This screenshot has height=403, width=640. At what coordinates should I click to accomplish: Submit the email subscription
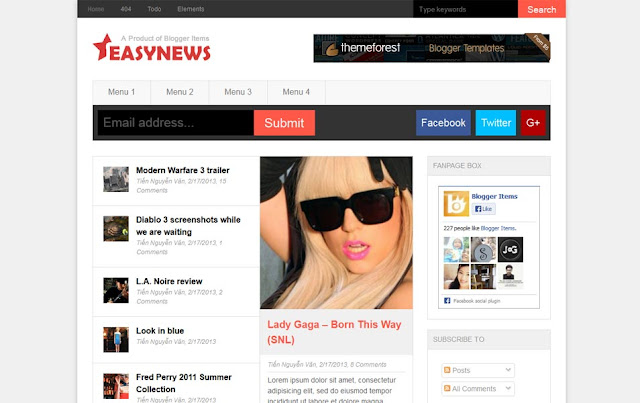(284, 123)
